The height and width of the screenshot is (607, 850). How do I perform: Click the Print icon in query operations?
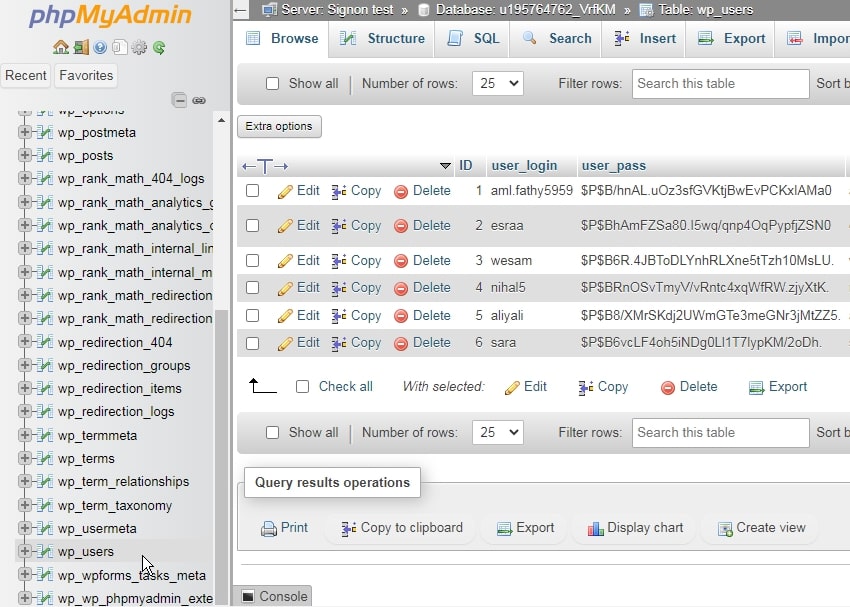point(269,528)
